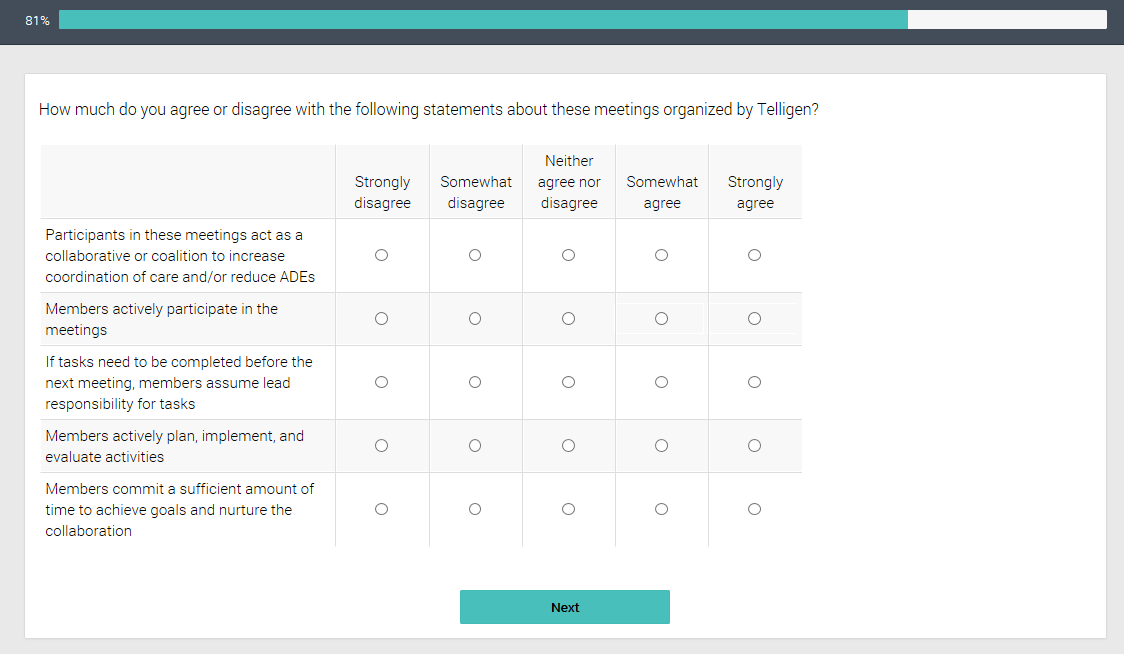This screenshot has height=654, width=1124.
Task: Choose Strongly agree for coordination of care statement
Action: pyautogui.click(x=754, y=255)
